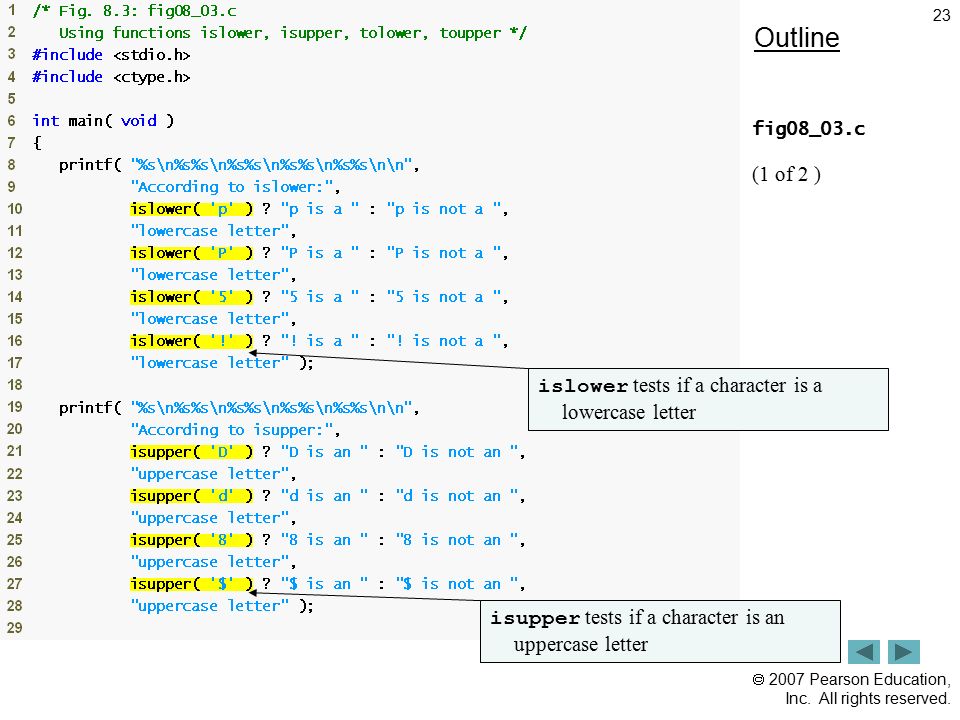The image size is (960, 720).
Task: Click "lowercase letter" string on line 13
Action: pyautogui.click(x=209, y=275)
